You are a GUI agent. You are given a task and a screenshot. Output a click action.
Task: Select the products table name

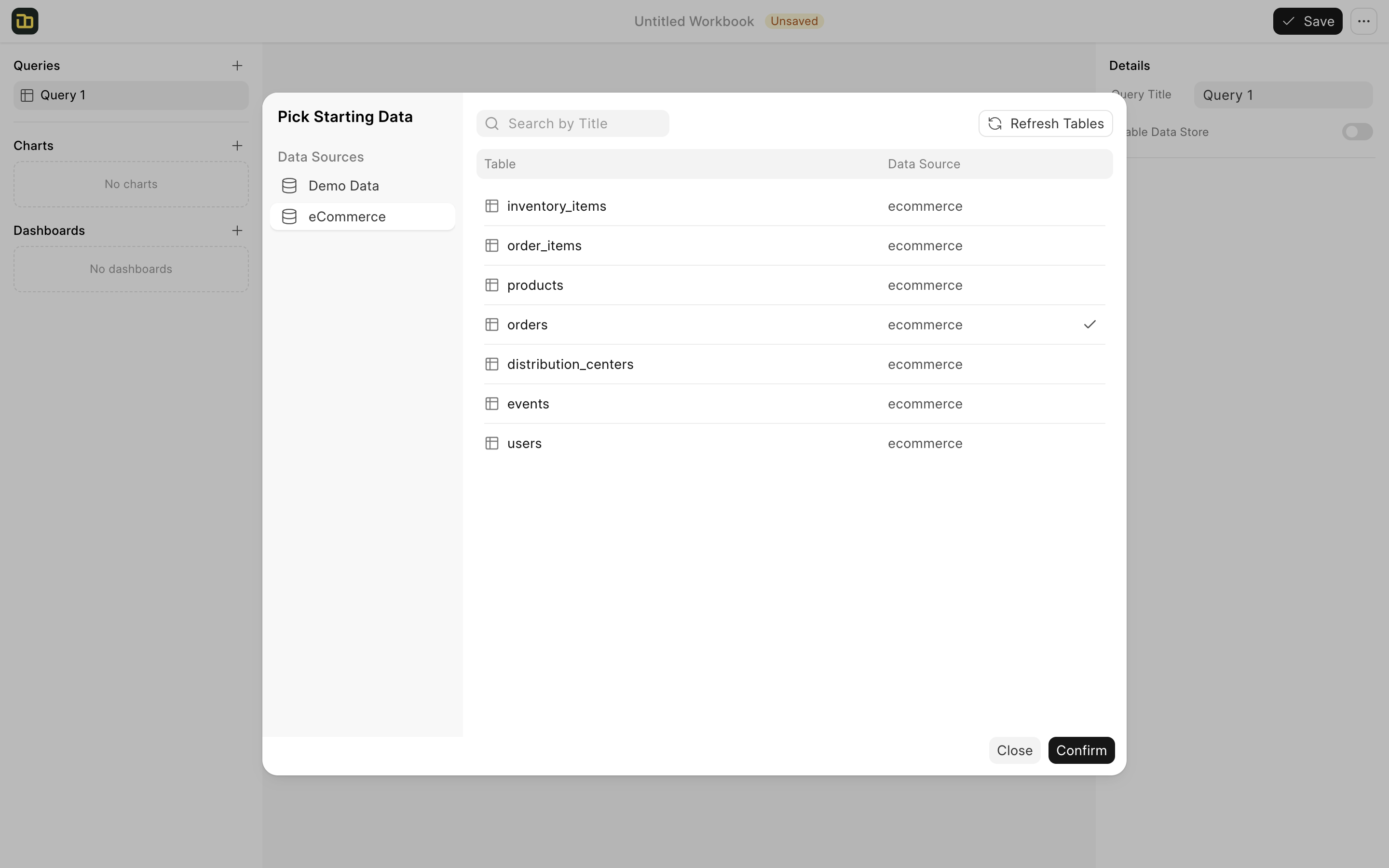pyautogui.click(x=535, y=285)
